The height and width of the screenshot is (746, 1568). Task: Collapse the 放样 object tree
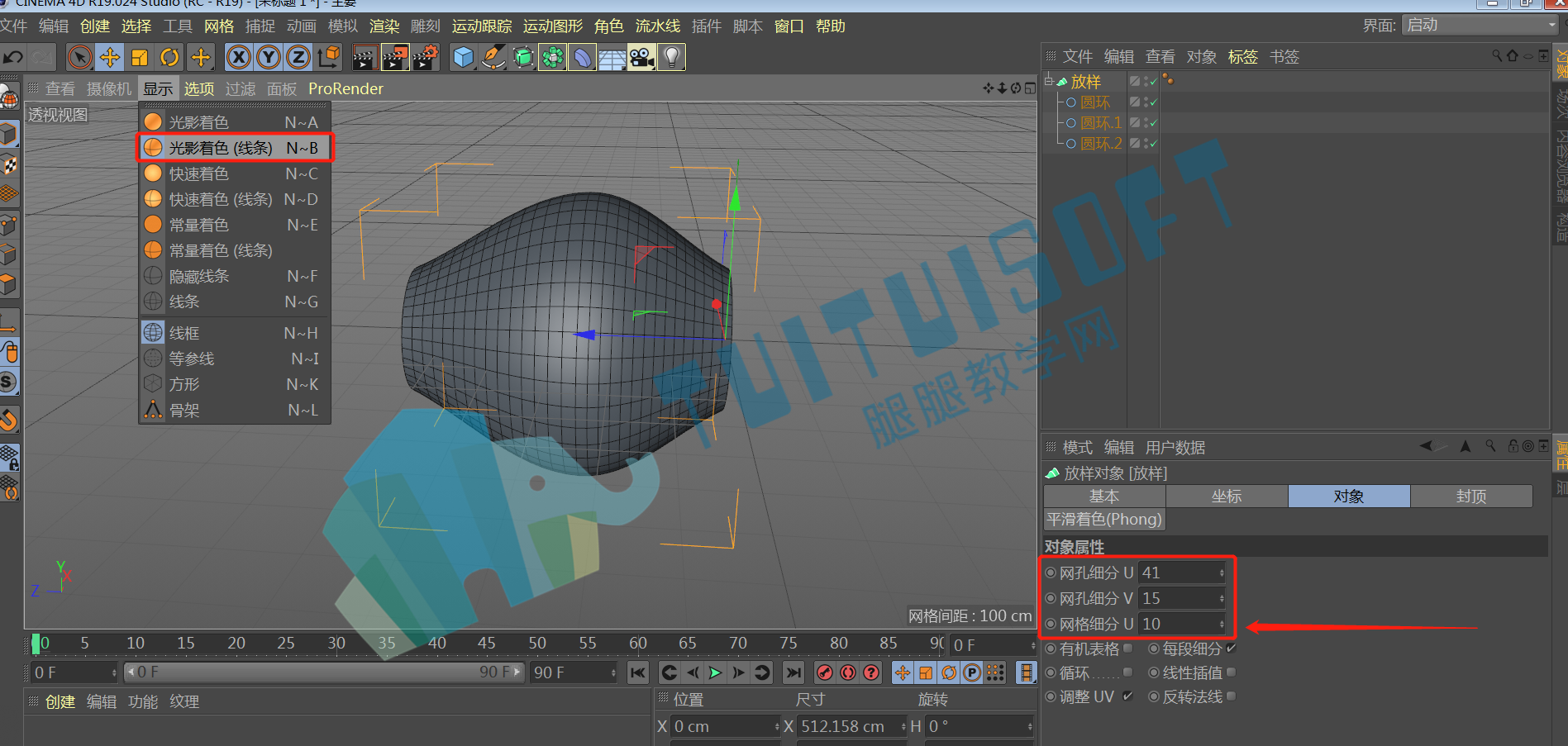[x=1049, y=80]
